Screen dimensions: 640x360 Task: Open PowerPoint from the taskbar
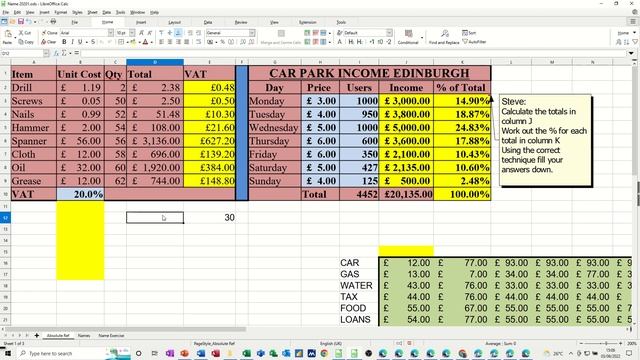coord(184,353)
